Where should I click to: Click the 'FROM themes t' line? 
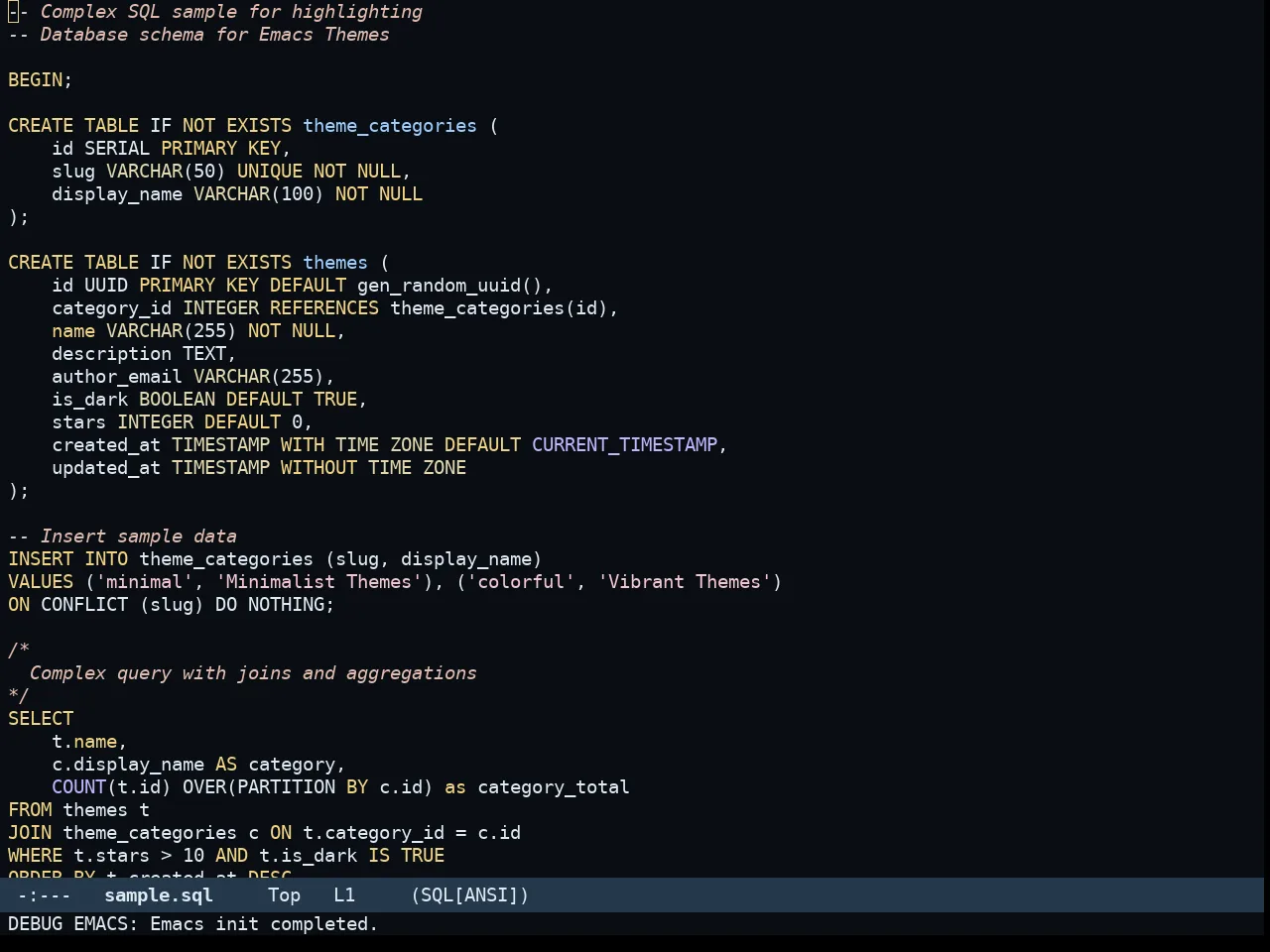79,810
